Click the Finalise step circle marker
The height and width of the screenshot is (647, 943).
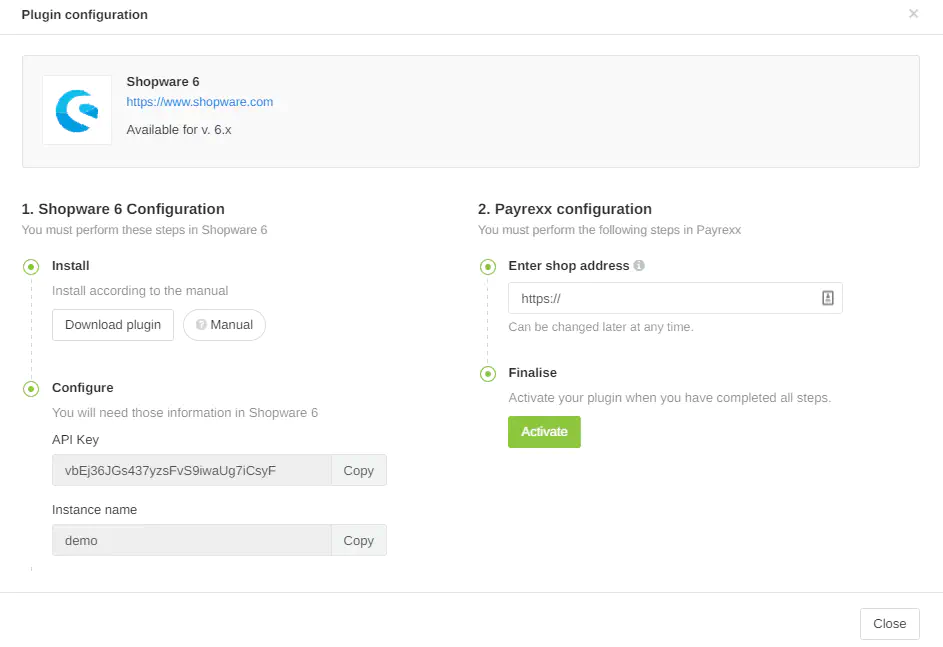click(488, 374)
